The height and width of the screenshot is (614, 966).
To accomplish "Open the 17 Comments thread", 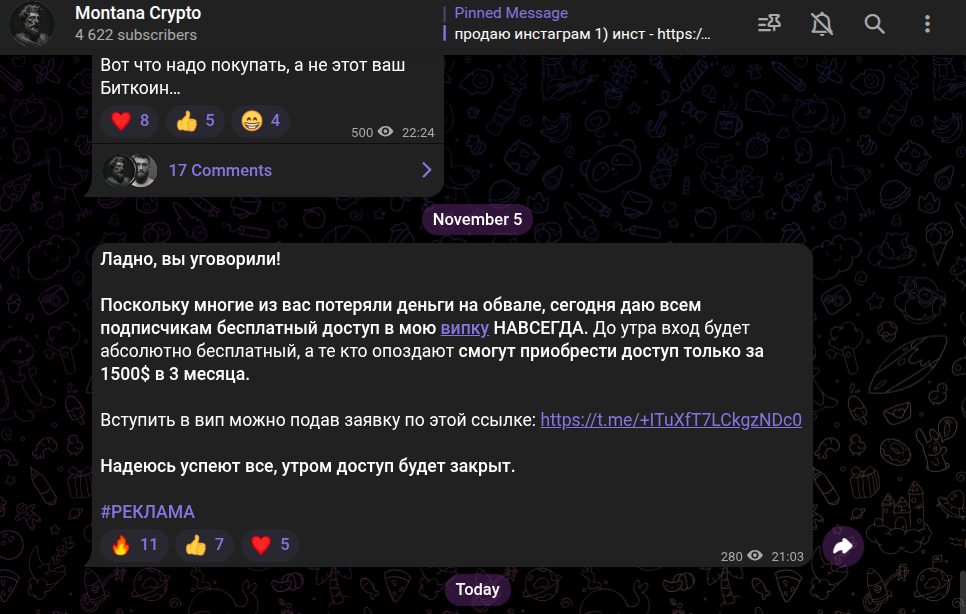I will [268, 170].
